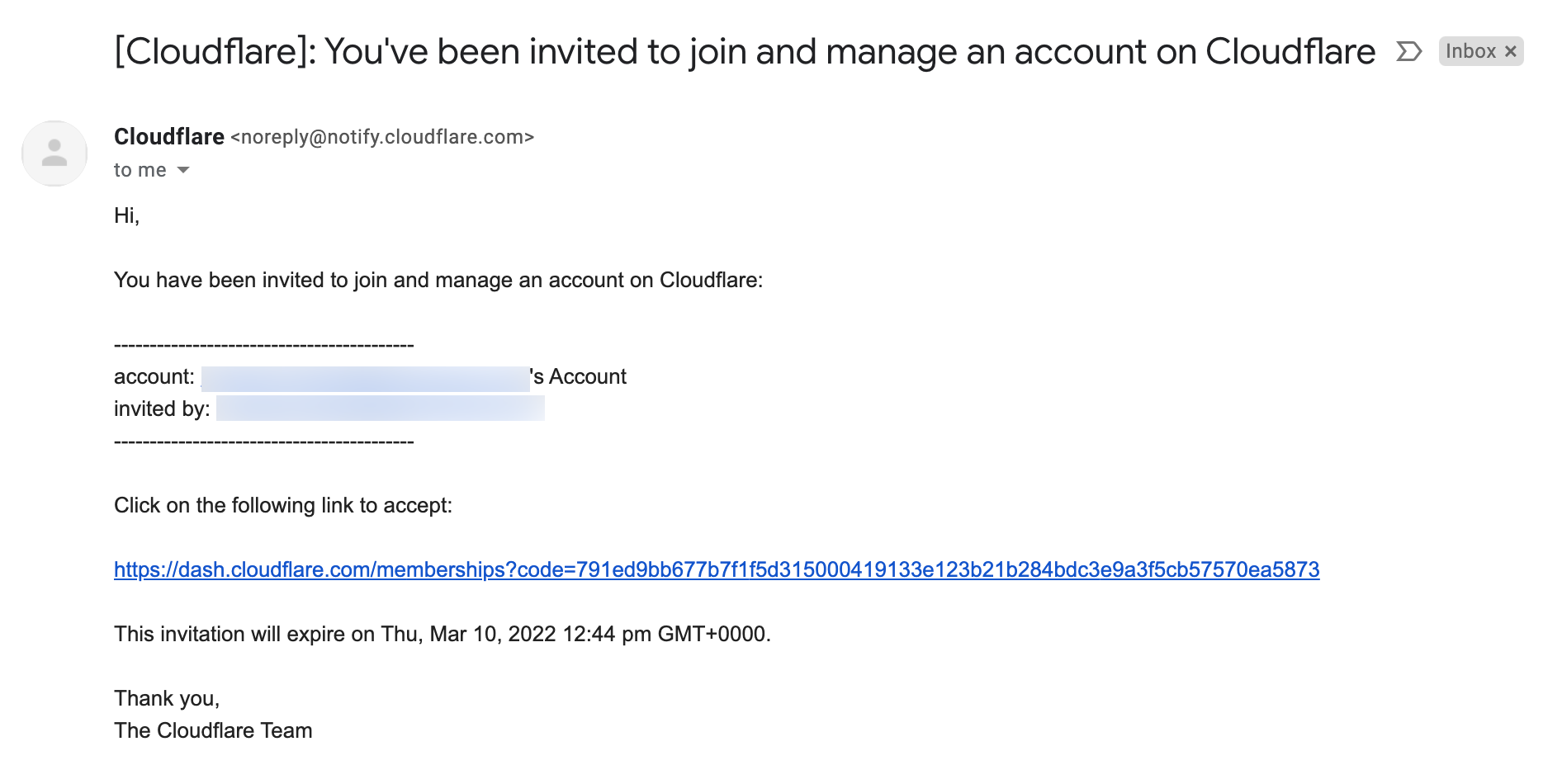
Task: Click the "You have been invited" body sentence
Action: (438, 281)
